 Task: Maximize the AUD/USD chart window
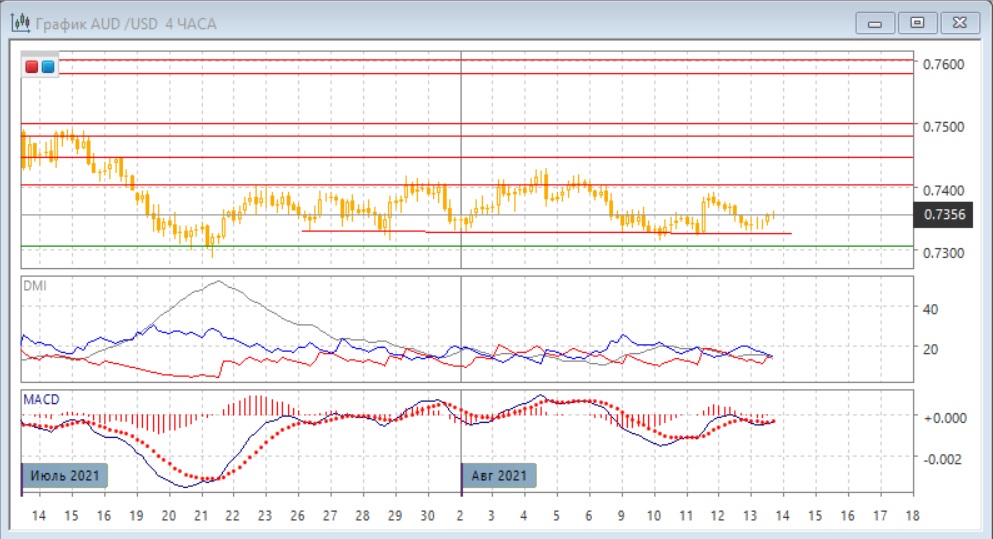tap(916, 21)
